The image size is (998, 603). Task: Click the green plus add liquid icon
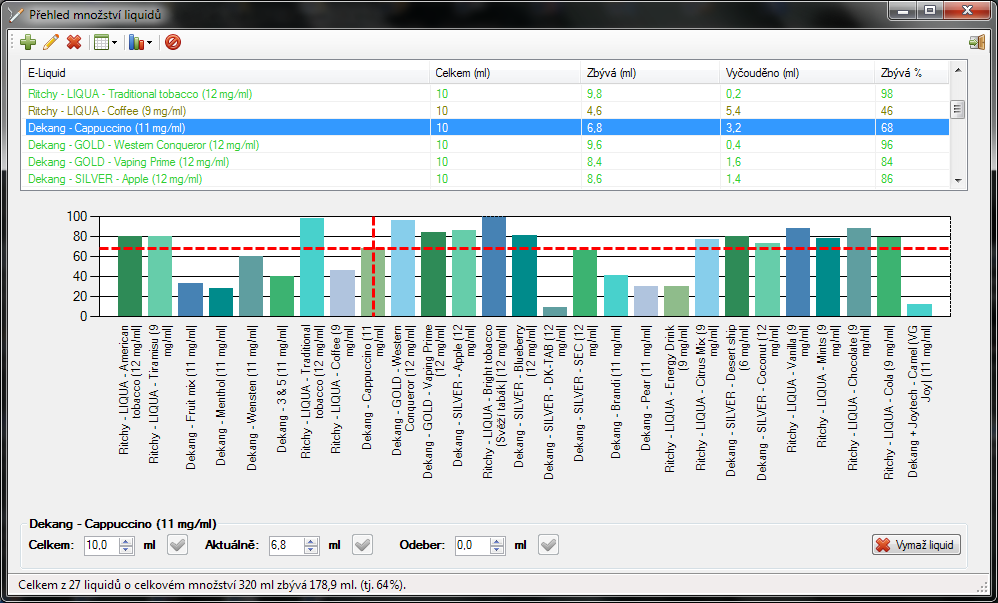[x=28, y=43]
